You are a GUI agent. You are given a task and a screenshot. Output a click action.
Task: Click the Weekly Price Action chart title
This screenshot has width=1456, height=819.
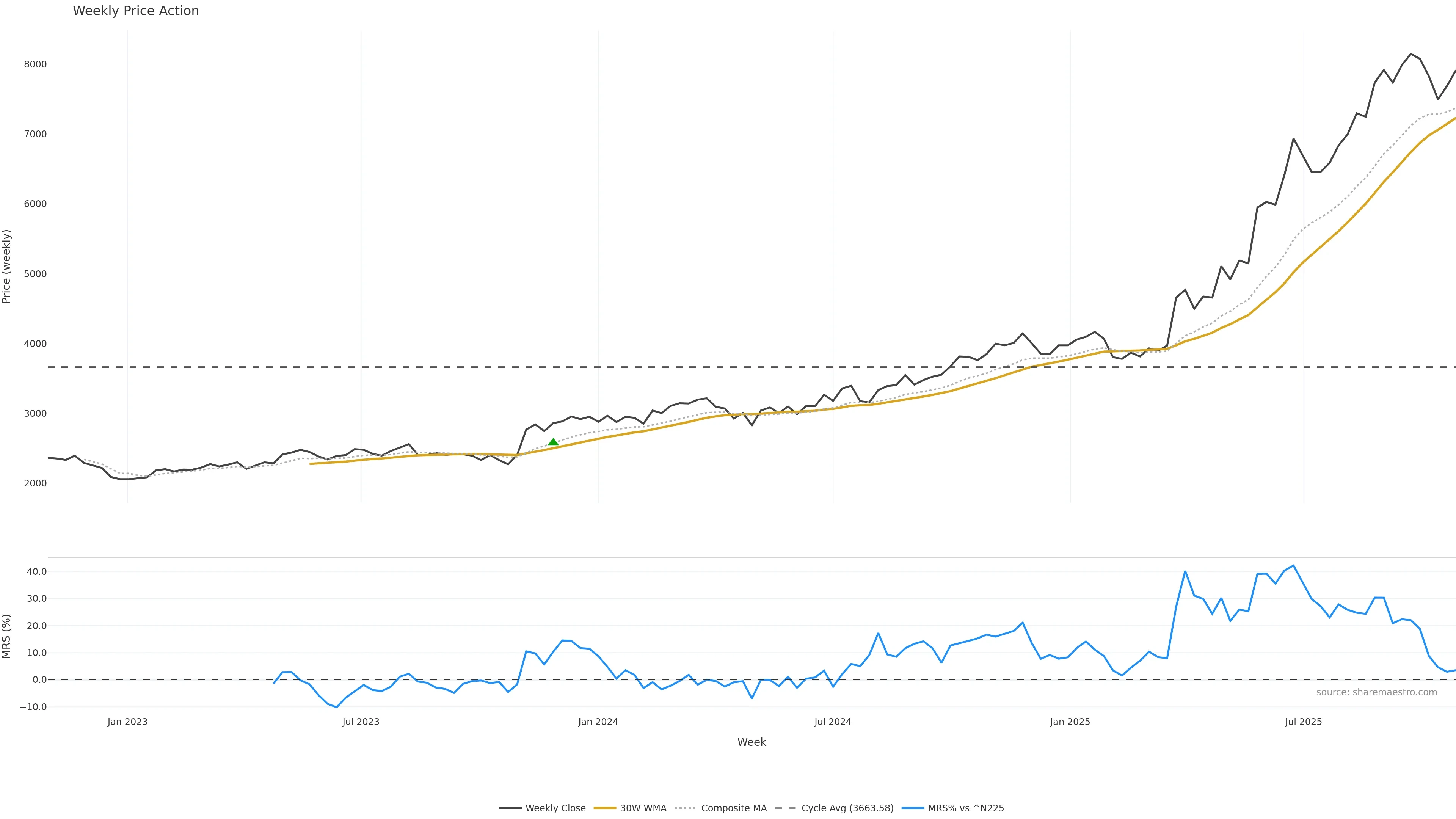tap(136, 11)
